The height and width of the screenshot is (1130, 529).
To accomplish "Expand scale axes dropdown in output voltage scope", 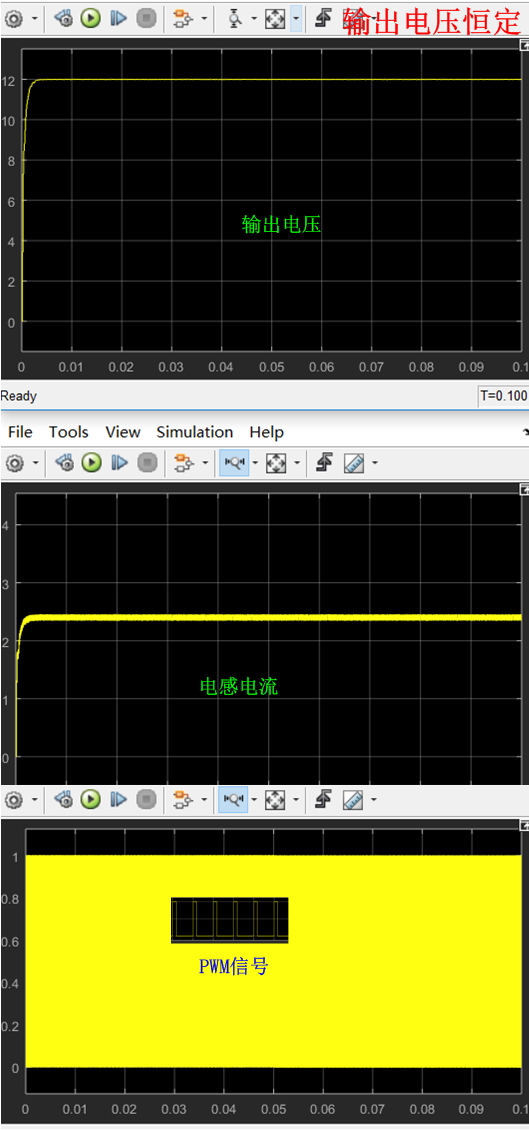I will pyautogui.click(x=295, y=19).
